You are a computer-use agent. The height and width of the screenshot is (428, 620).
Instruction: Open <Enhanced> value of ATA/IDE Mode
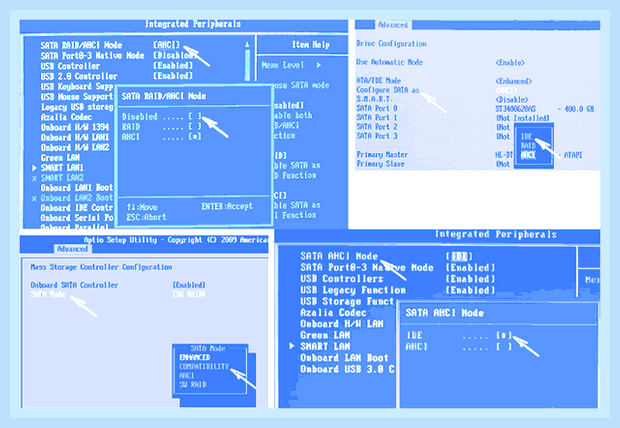coord(513,81)
